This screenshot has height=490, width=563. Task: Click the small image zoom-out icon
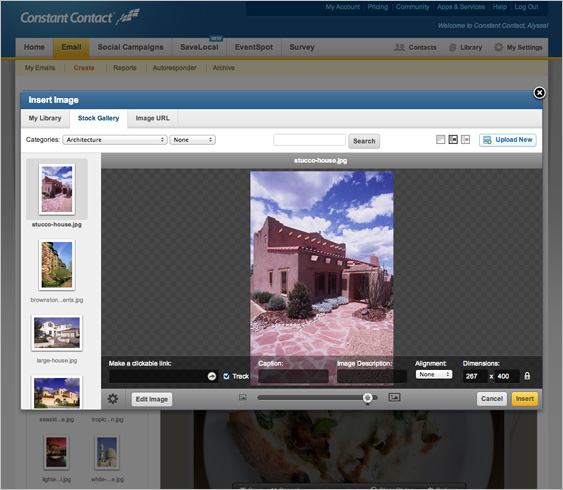click(x=243, y=397)
